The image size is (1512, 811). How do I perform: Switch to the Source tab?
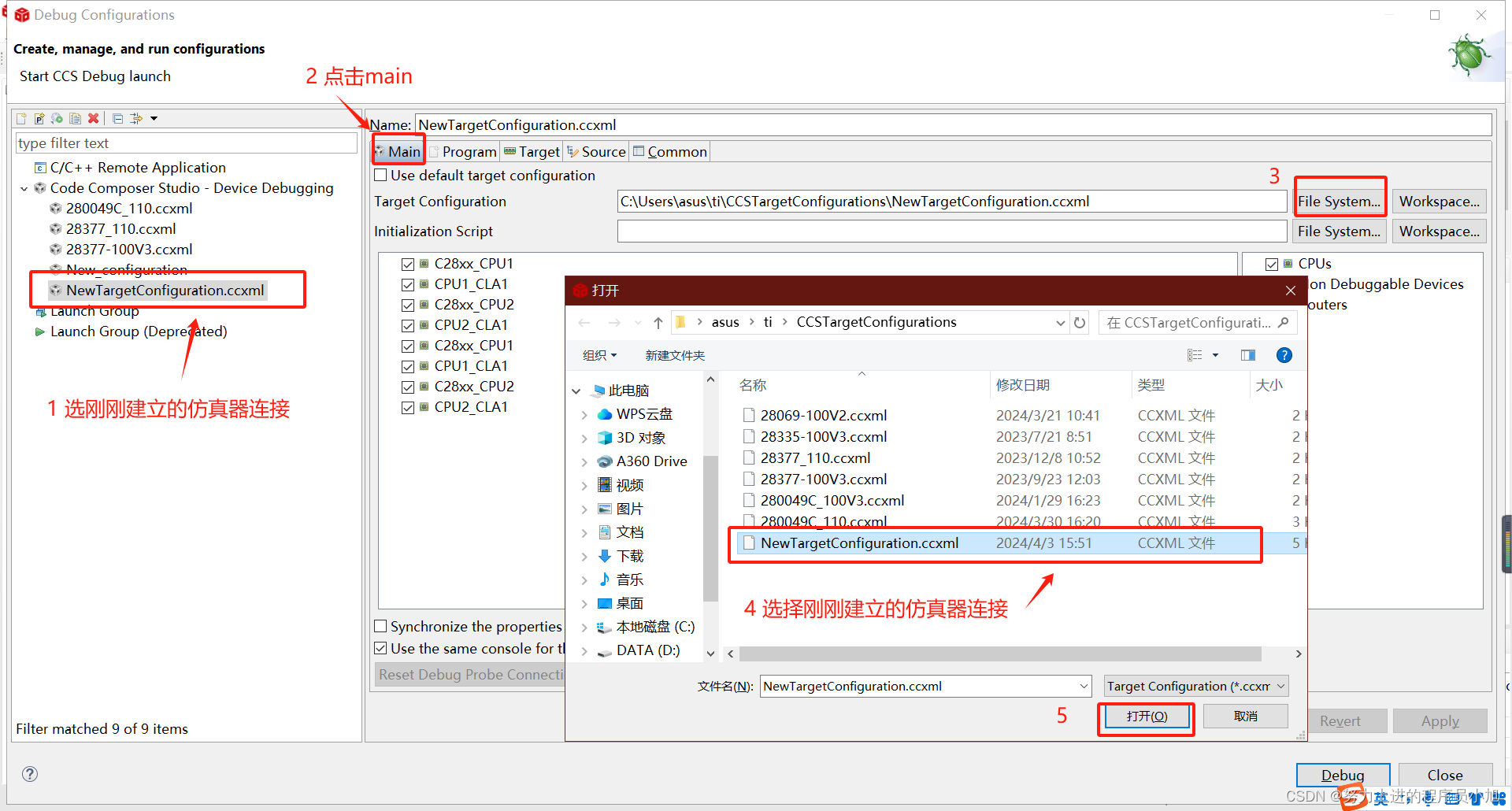point(596,151)
